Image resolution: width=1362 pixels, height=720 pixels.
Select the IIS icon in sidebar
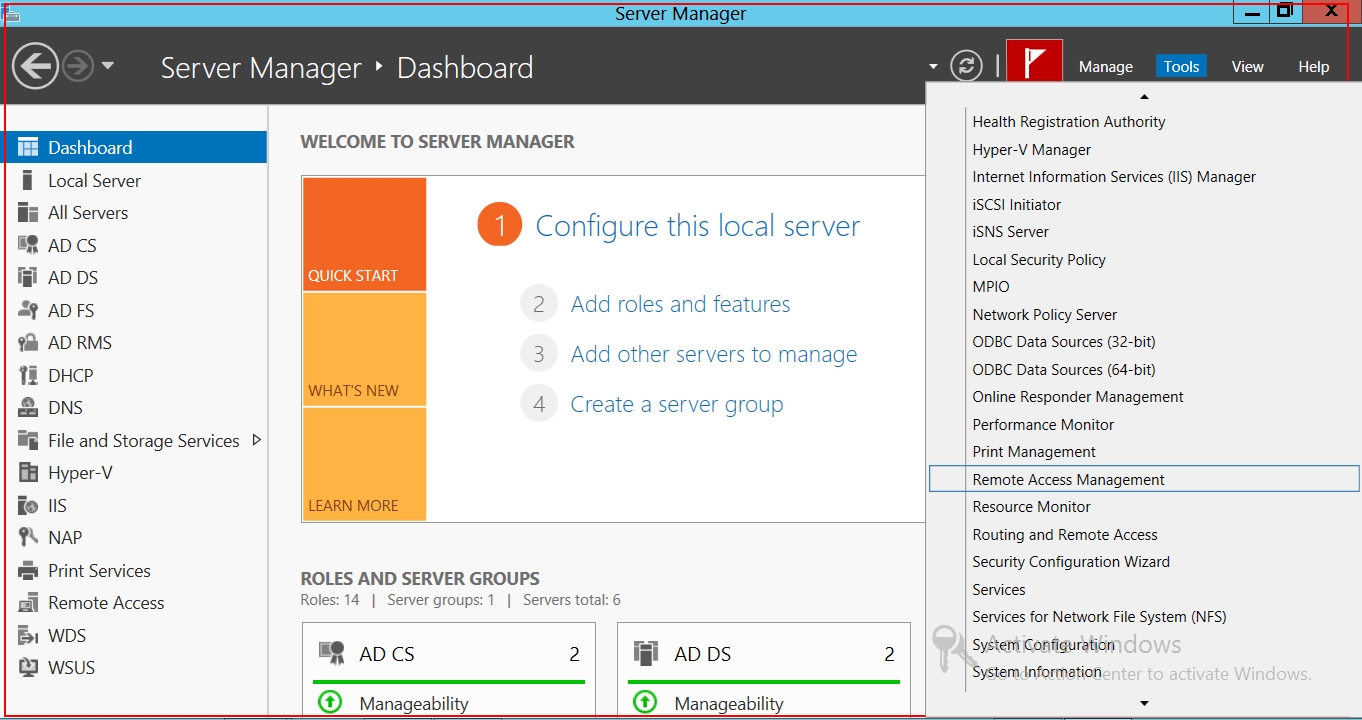(x=28, y=506)
